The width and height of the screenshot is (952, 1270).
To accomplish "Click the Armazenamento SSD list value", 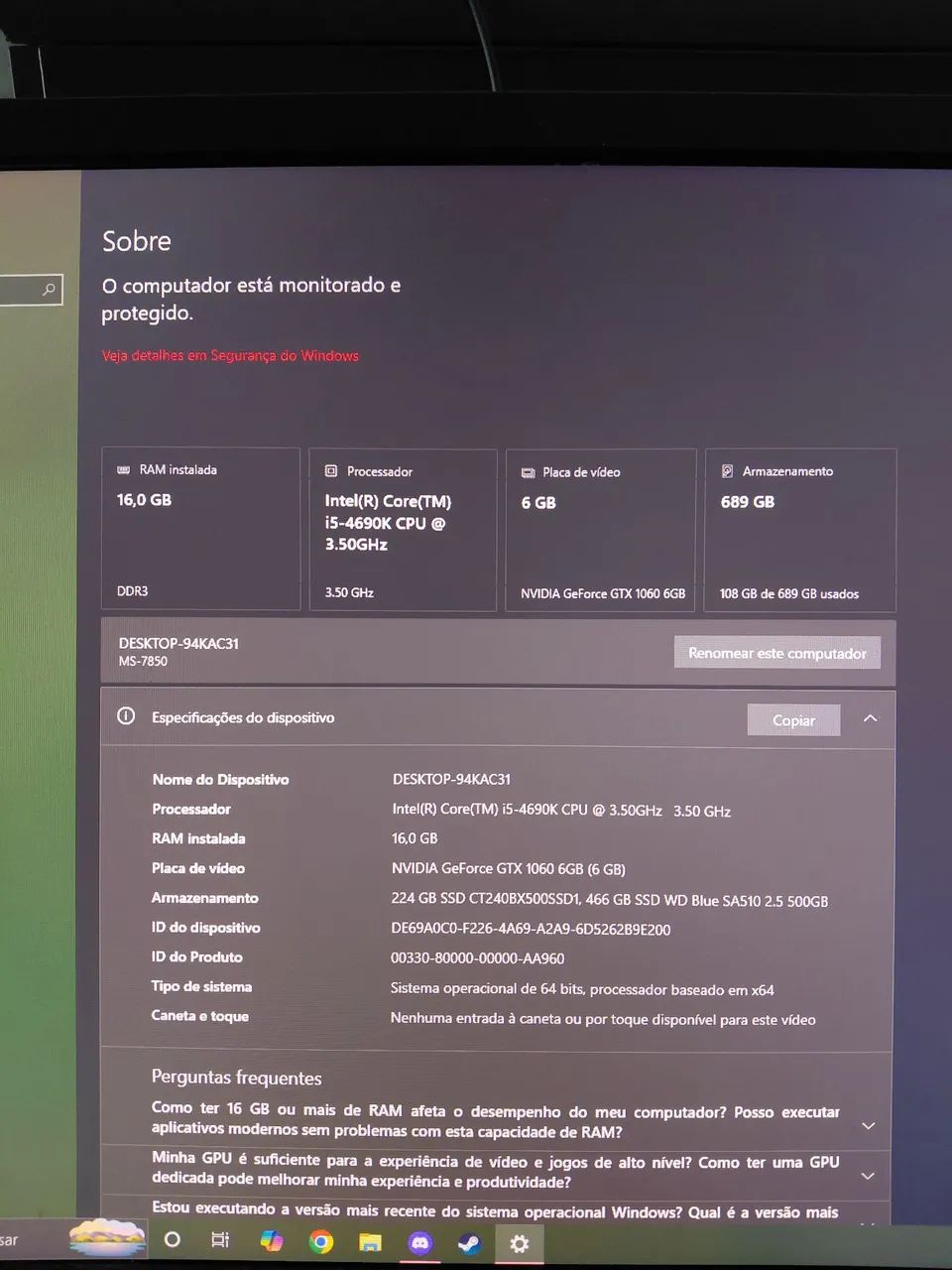I will 609,900.
